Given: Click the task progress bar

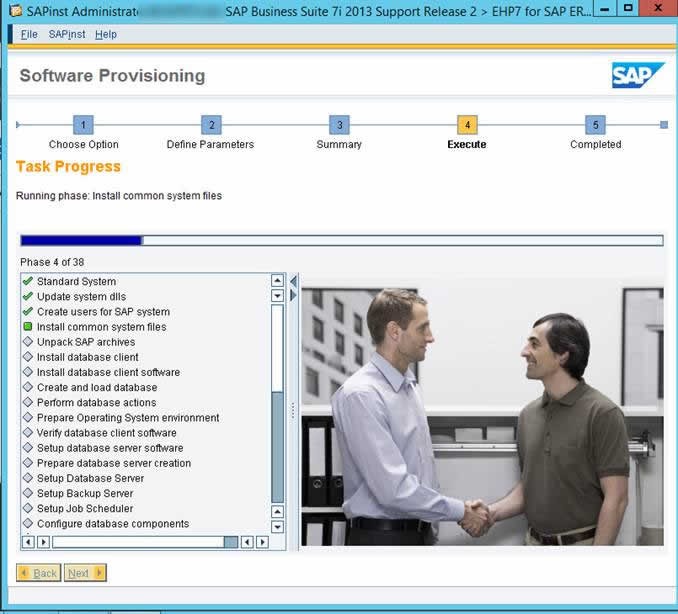Looking at the screenshot, I should (x=342, y=240).
